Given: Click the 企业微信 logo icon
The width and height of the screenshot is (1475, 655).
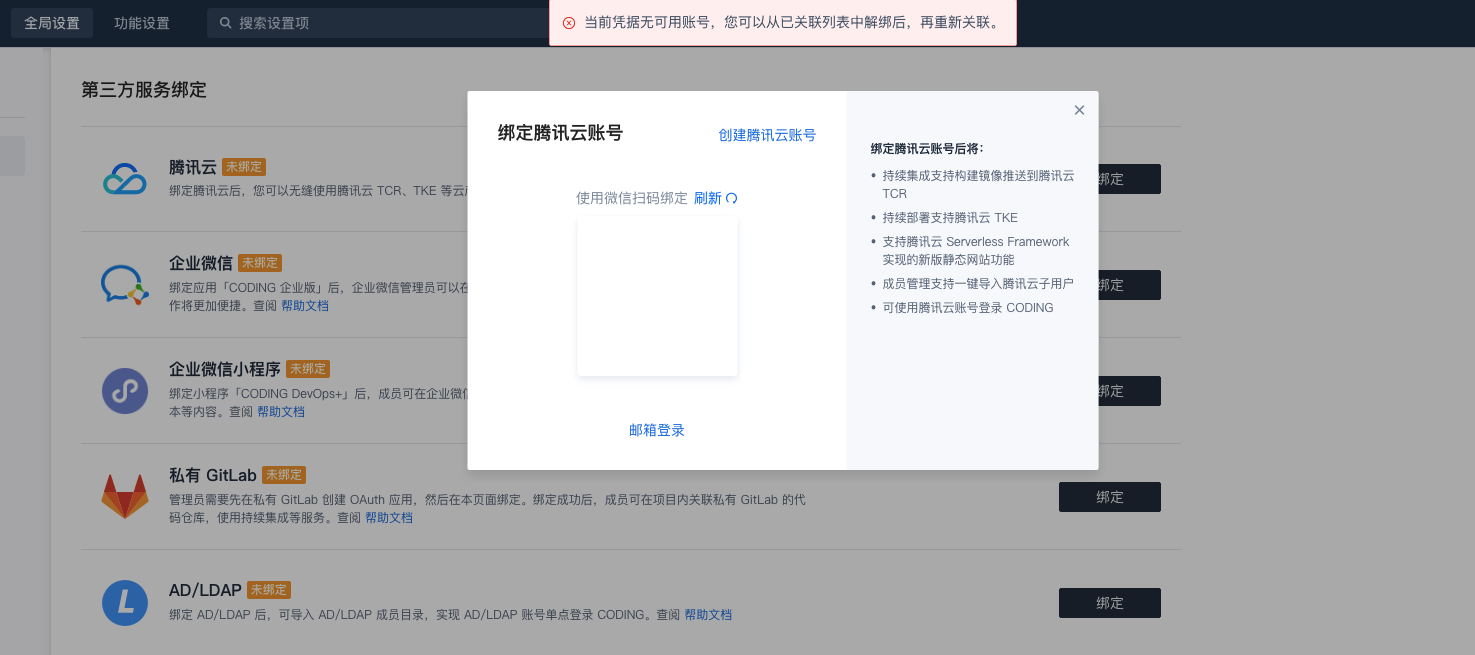Looking at the screenshot, I should [125, 285].
